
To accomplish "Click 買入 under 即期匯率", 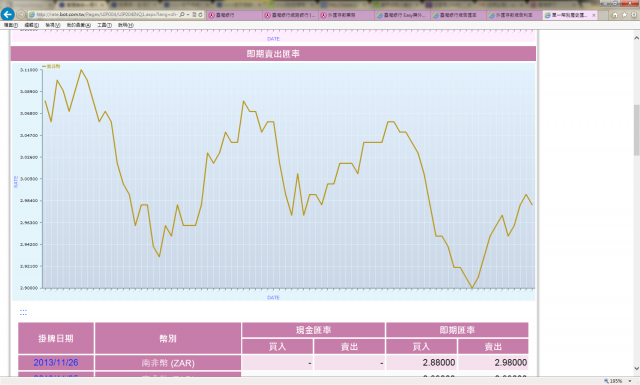I will [x=421, y=347].
